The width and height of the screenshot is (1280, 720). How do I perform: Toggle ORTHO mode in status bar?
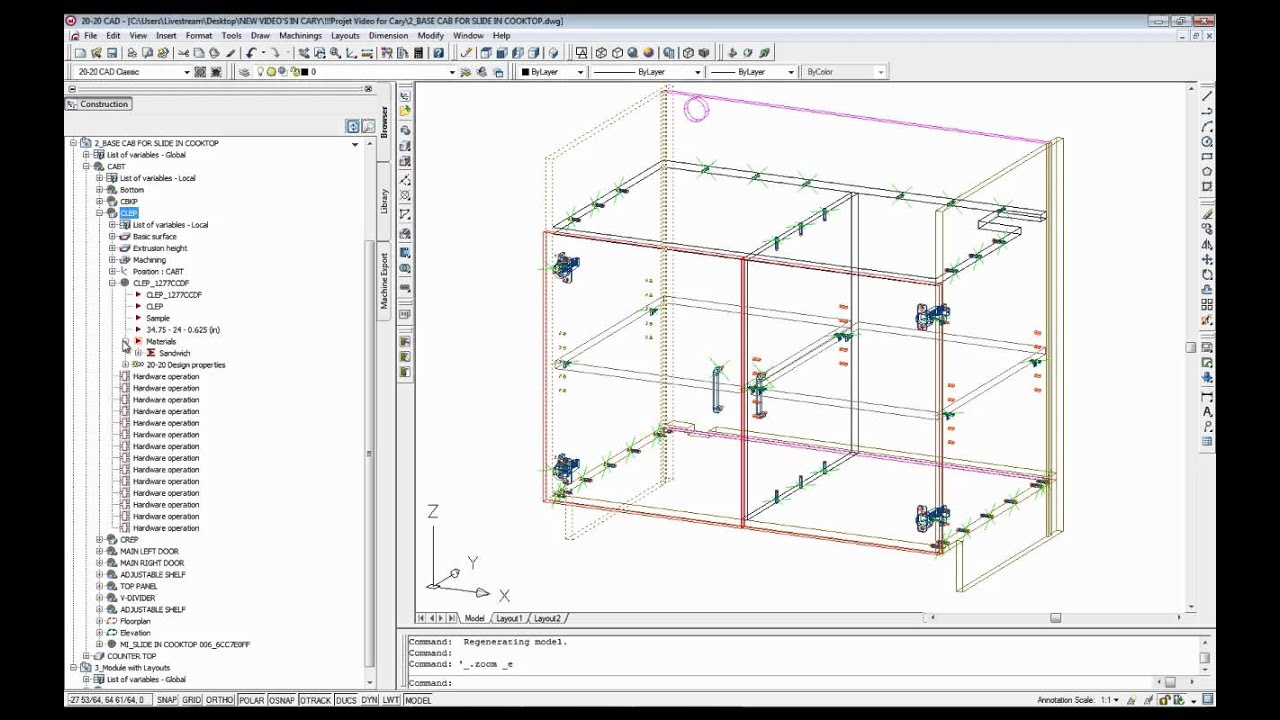pyautogui.click(x=220, y=700)
